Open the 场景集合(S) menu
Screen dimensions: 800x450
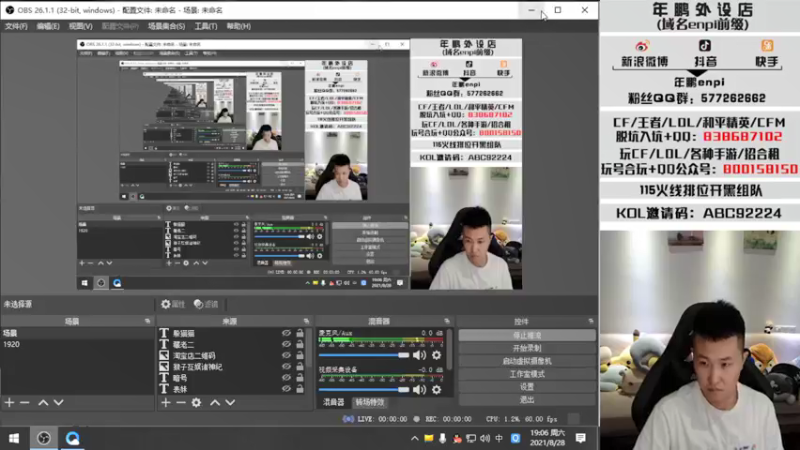click(166, 26)
